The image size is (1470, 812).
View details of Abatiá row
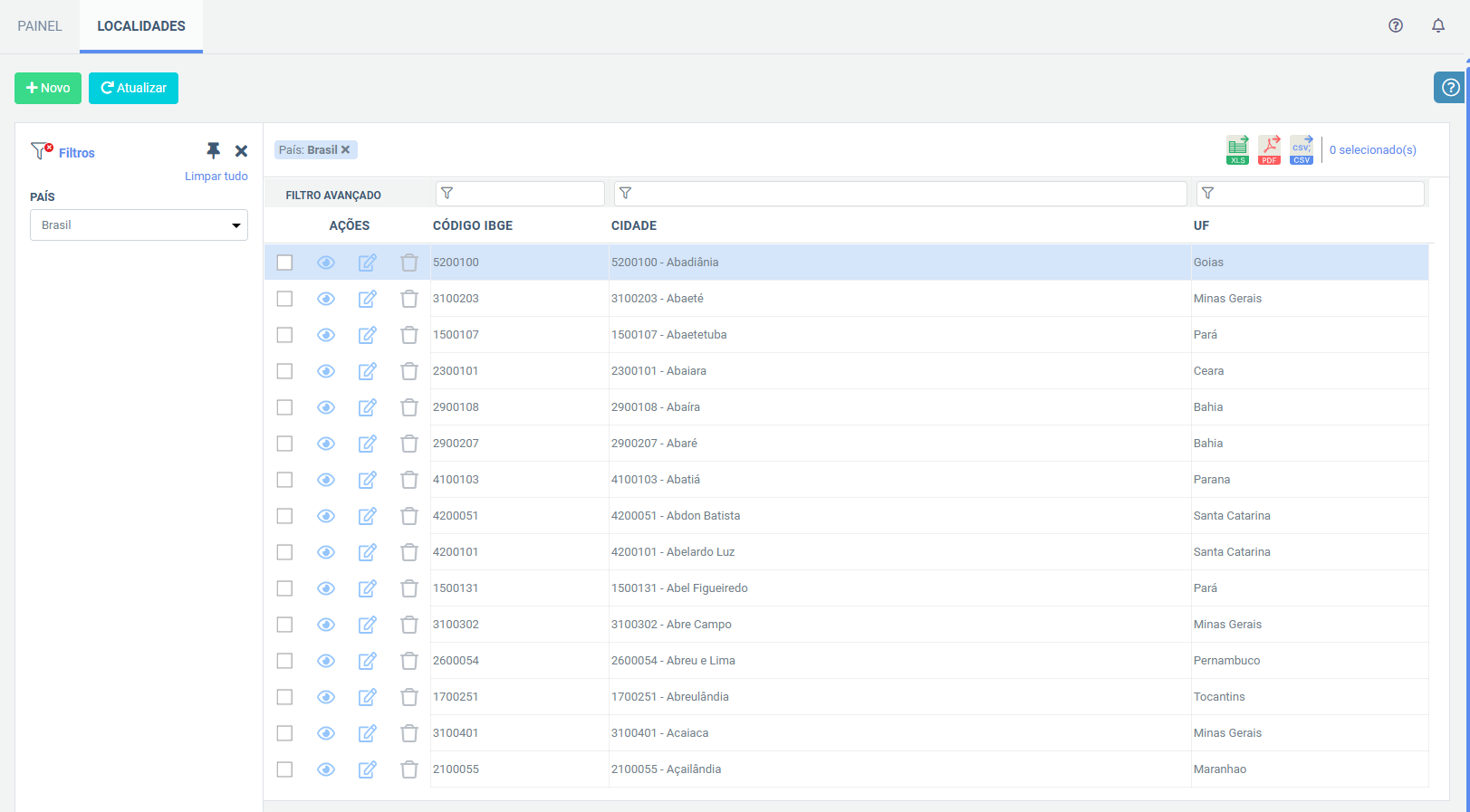[x=326, y=480]
